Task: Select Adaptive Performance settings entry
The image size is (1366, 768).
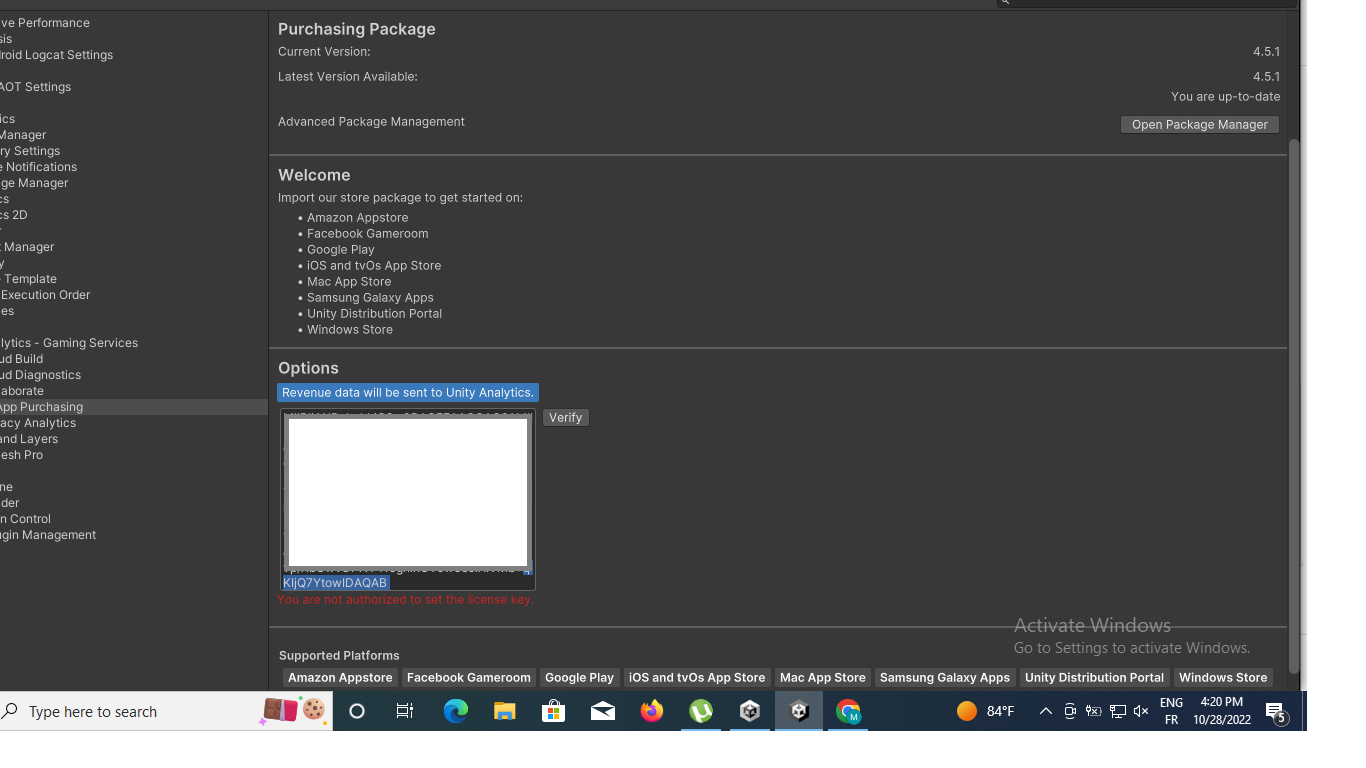Action: point(45,23)
